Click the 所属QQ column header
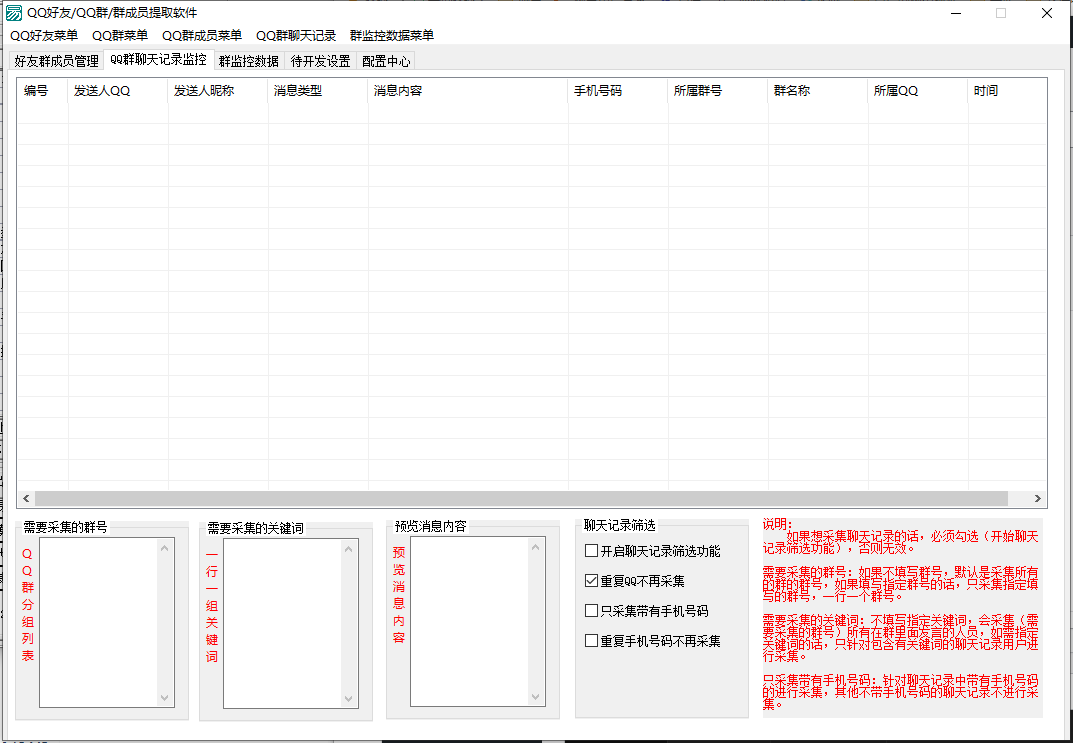 (917, 90)
